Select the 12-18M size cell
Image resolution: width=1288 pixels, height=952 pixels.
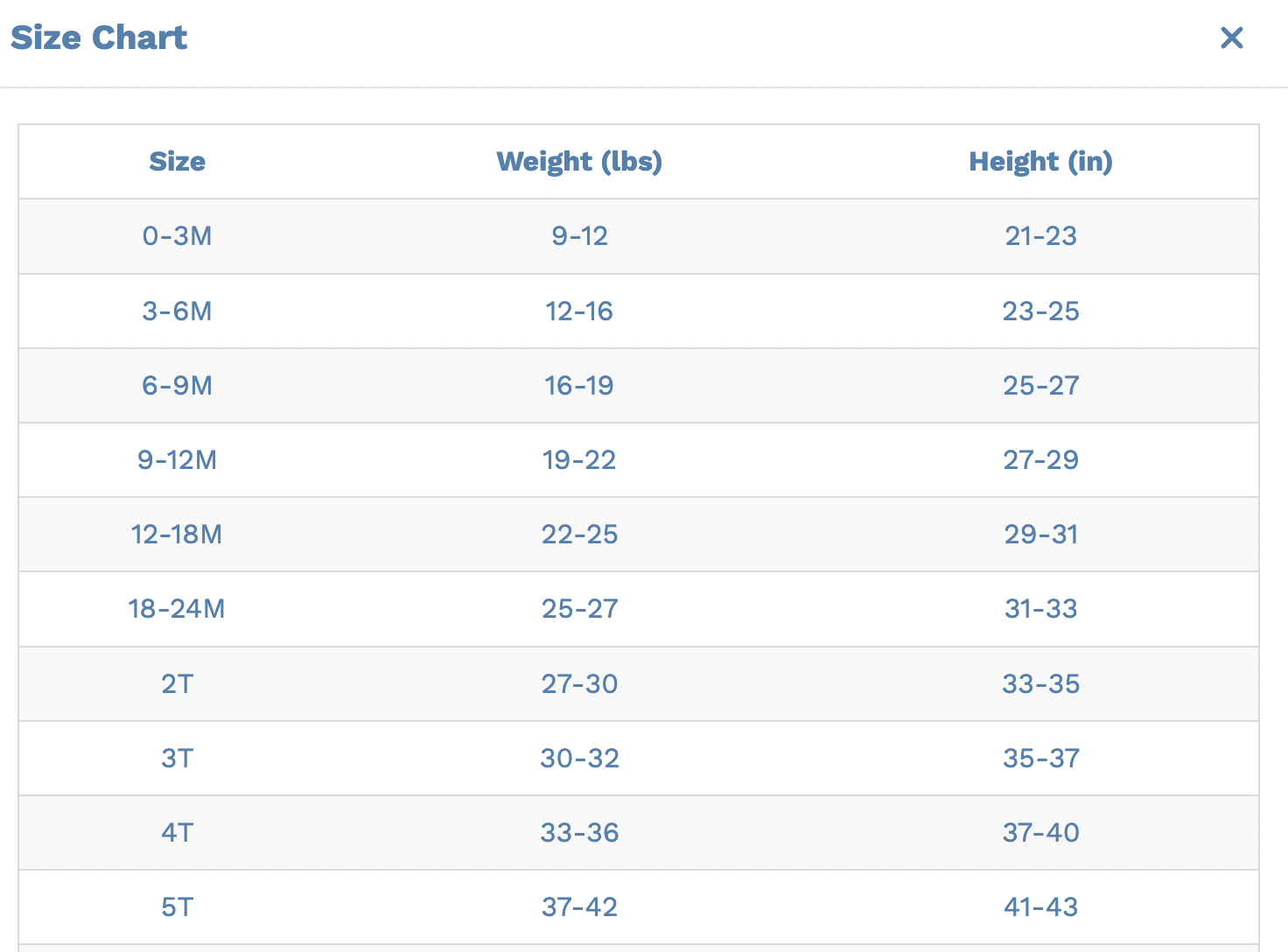pyautogui.click(x=177, y=535)
